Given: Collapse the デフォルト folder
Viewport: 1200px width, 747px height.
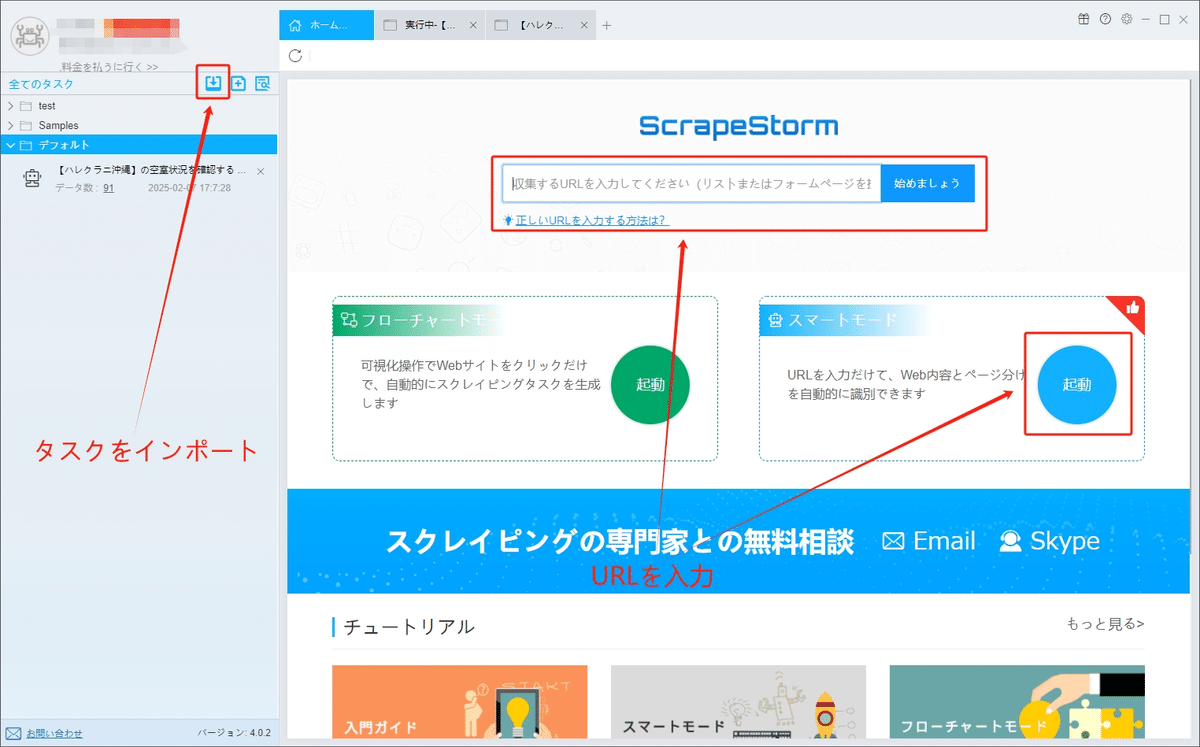Looking at the screenshot, I should [11, 145].
